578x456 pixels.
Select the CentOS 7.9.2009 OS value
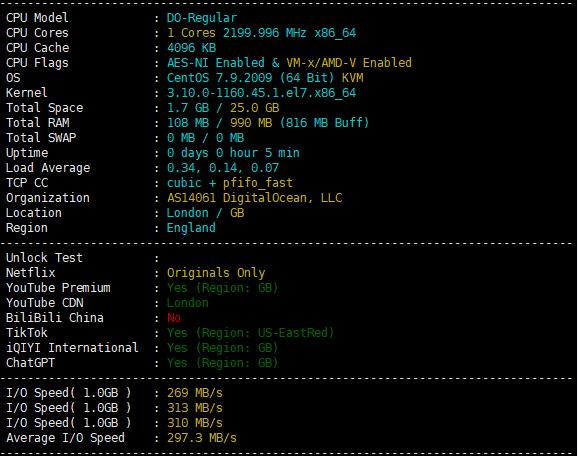point(219,78)
